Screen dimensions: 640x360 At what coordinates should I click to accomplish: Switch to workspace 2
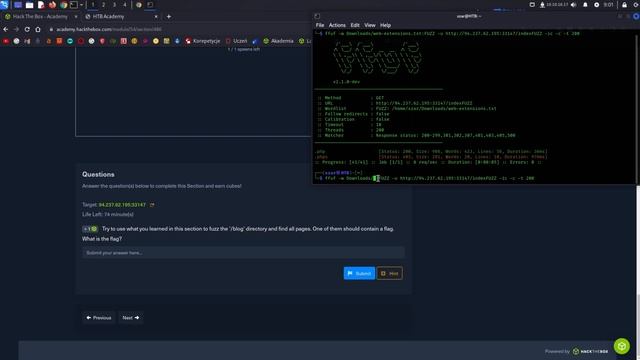pos(103,5)
